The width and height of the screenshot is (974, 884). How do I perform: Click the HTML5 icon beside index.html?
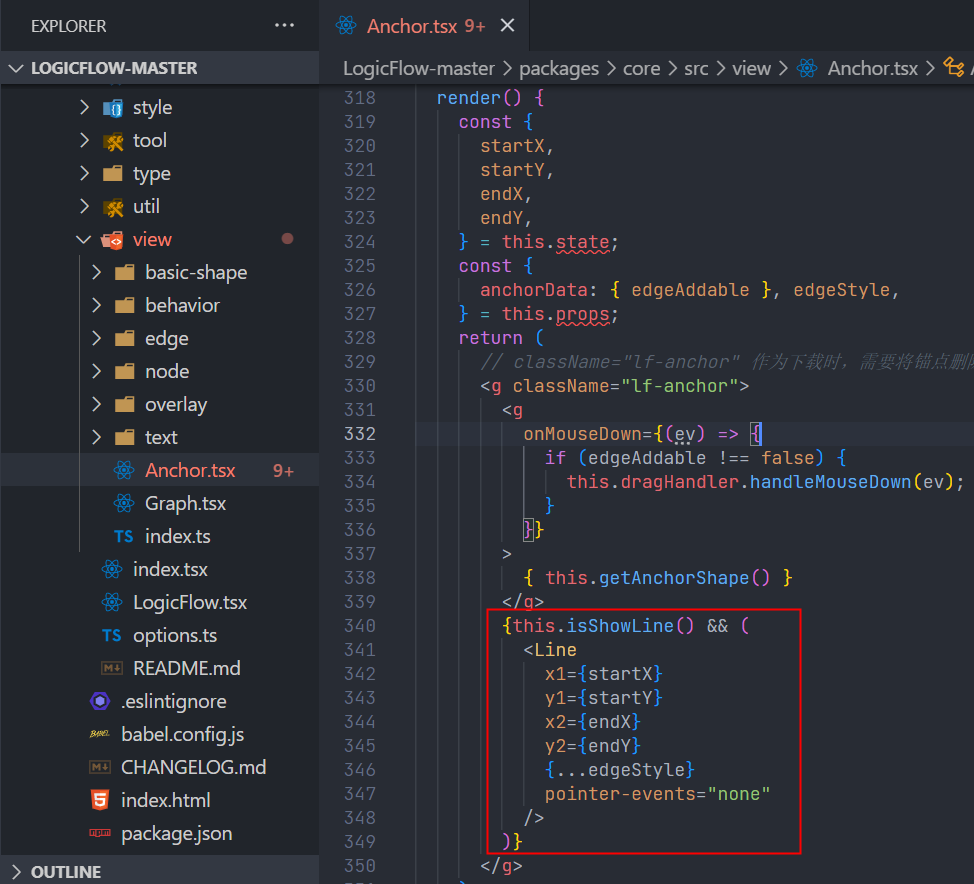(x=100, y=800)
